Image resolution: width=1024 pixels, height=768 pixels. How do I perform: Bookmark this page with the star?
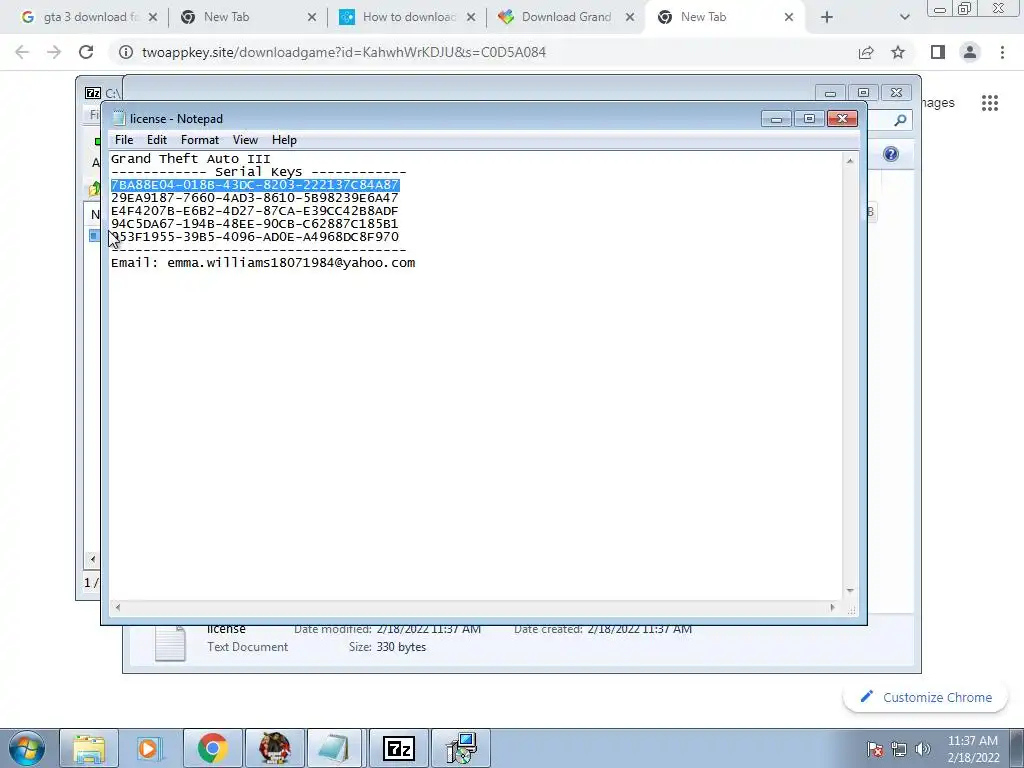(898, 52)
